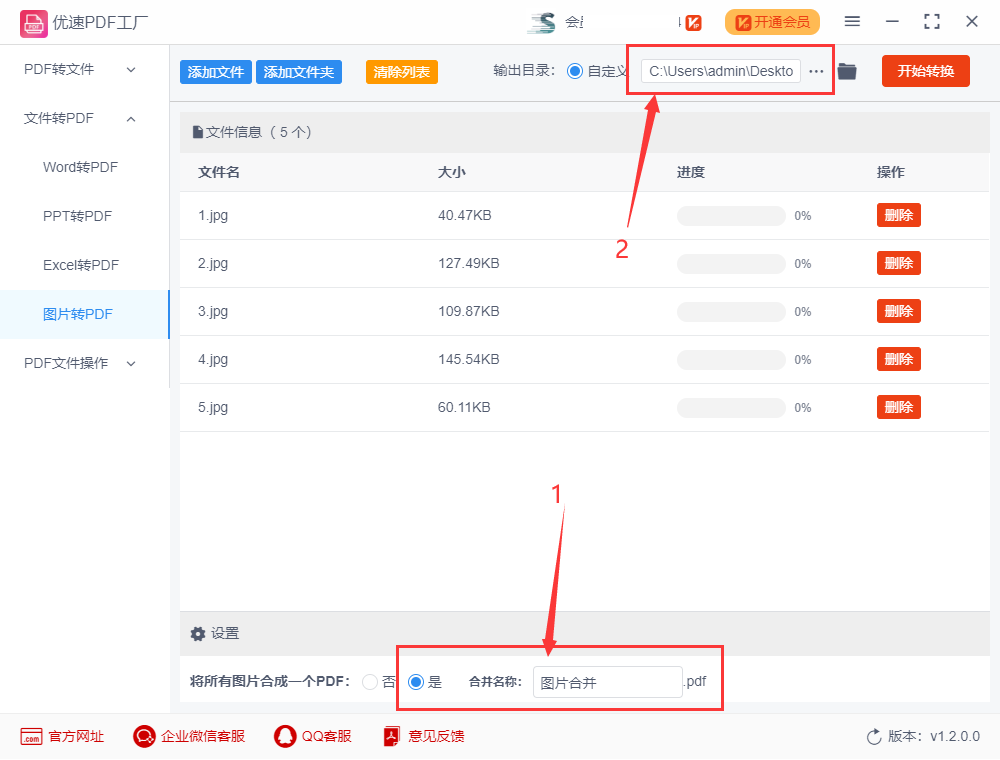Click the 意见反馈 feedback icon
This screenshot has height=760, width=1000.
(x=392, y=736)
